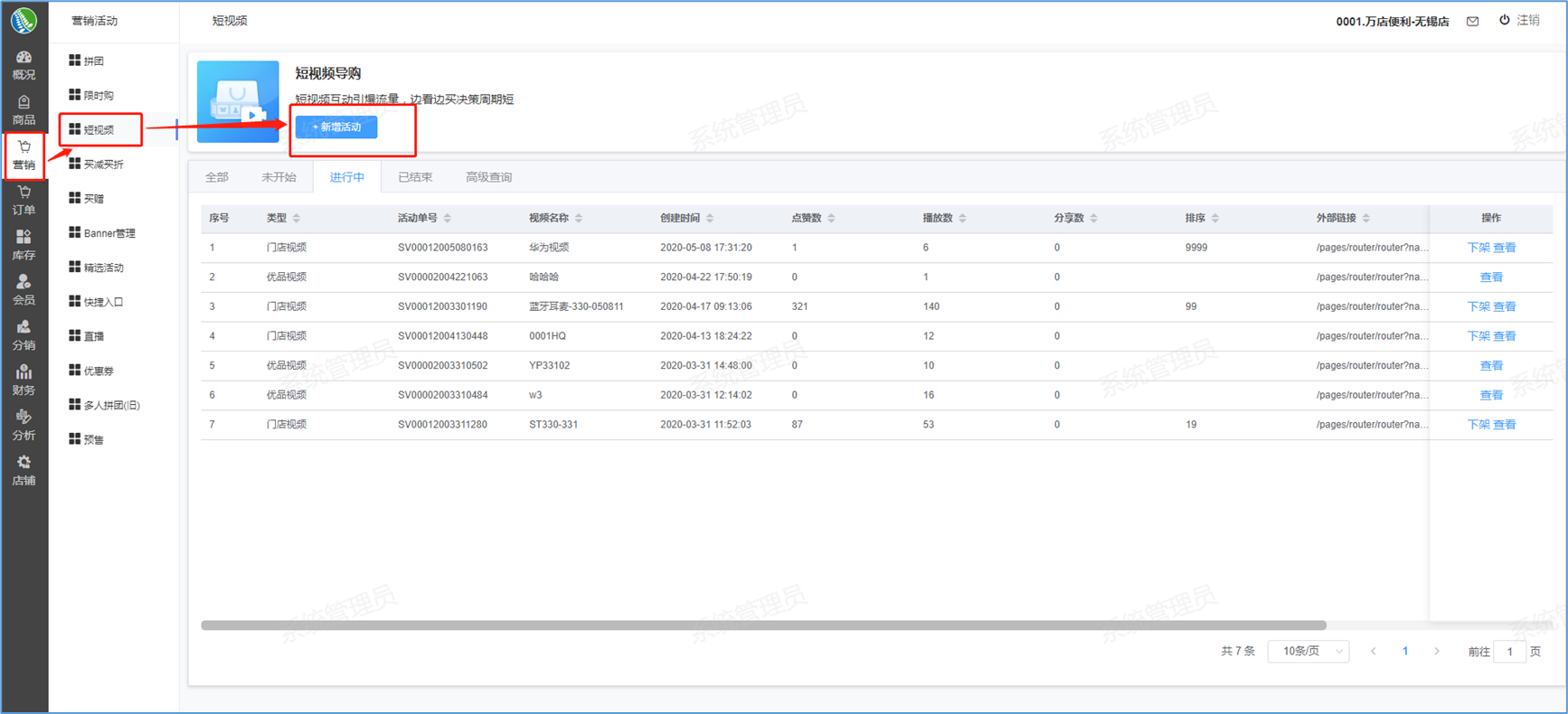Open the 库存 inventory section
This screenshot has width=1568, height=714.
(x=24, y=245)
